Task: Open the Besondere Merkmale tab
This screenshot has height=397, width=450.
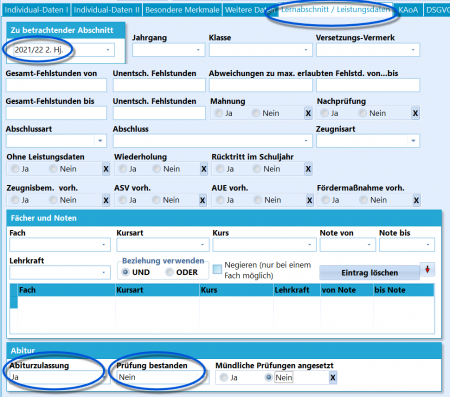Action: (182, 10)
